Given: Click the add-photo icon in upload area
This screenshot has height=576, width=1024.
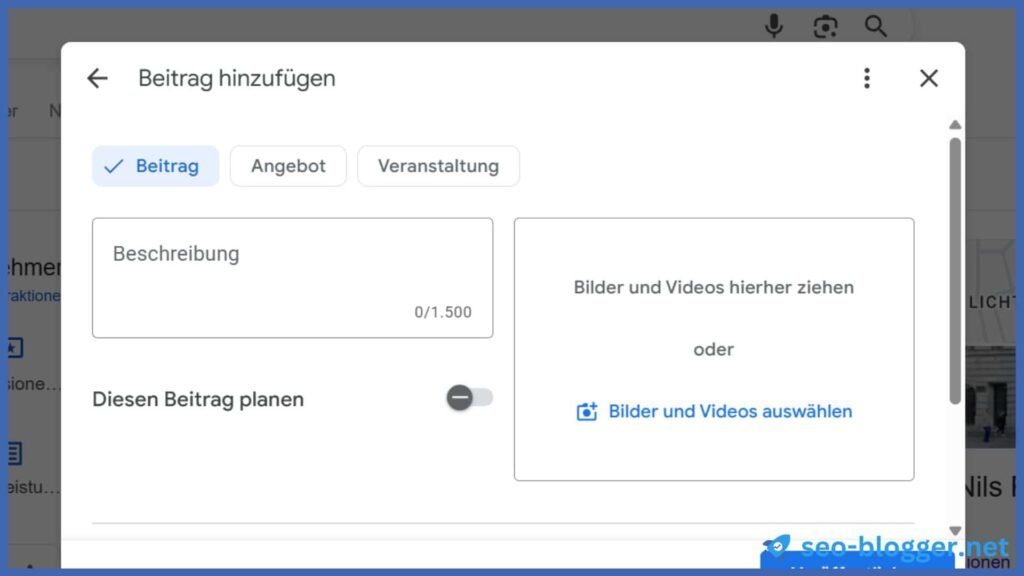Looking at the screenshot, I should (587, 412).
